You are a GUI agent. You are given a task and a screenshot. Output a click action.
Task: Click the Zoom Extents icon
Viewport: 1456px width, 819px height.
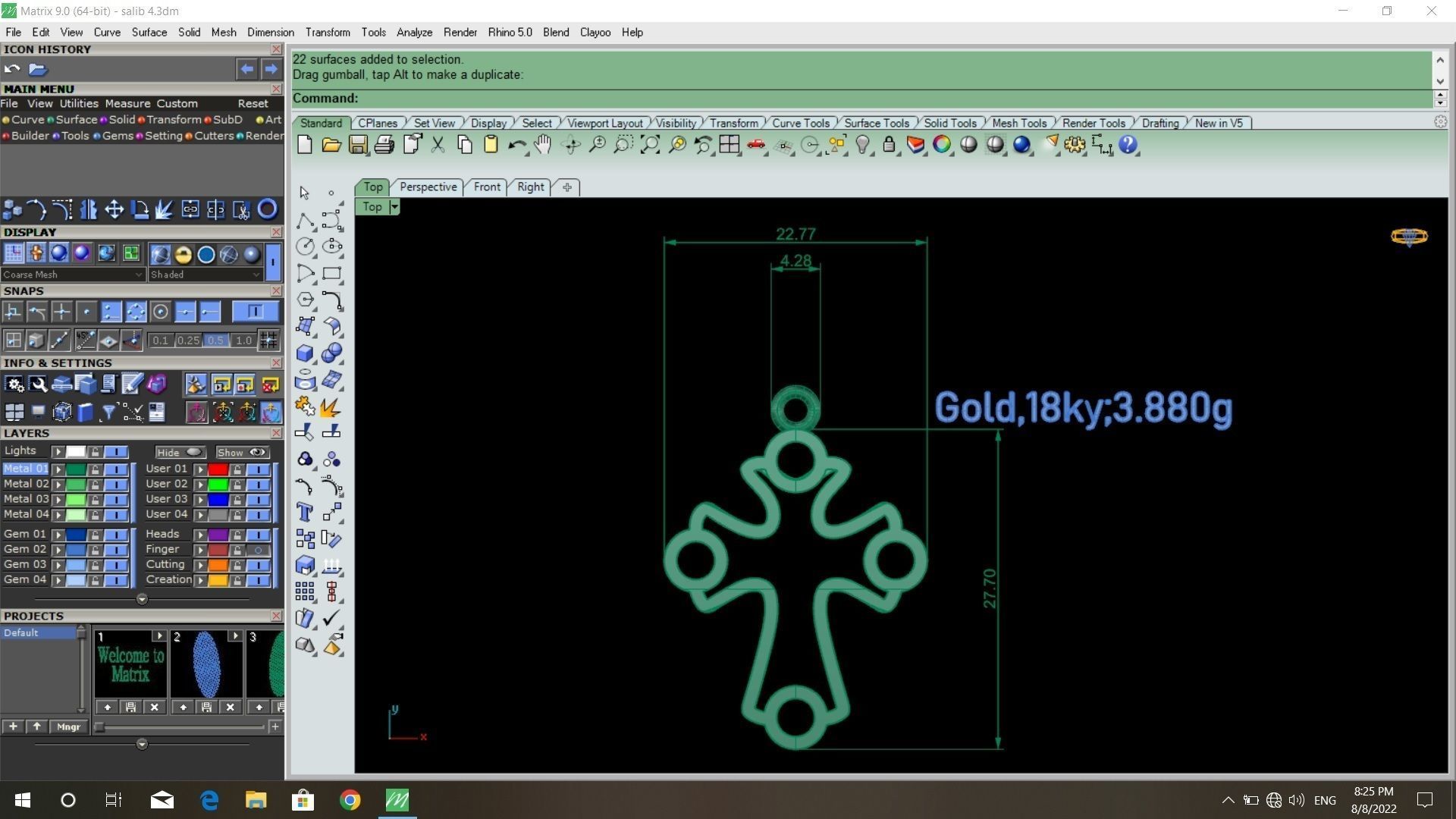[x=650, y=145]
